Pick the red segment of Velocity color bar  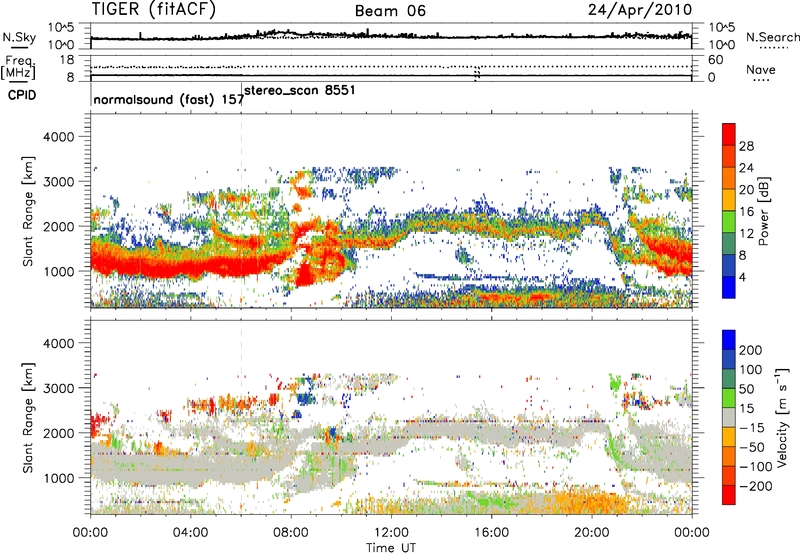[729, 495]
